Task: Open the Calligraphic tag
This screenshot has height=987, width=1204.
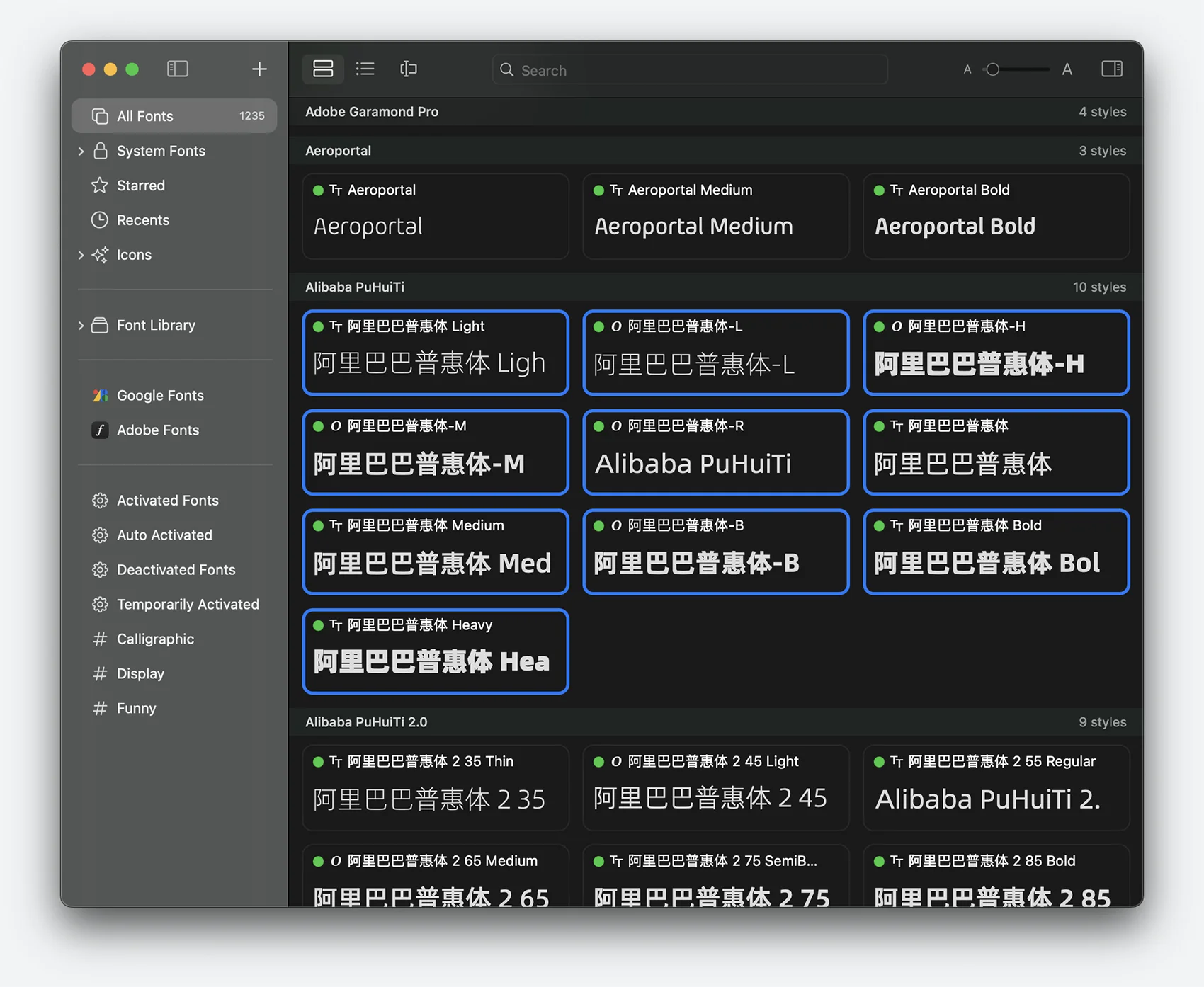Action: [174, 639]
